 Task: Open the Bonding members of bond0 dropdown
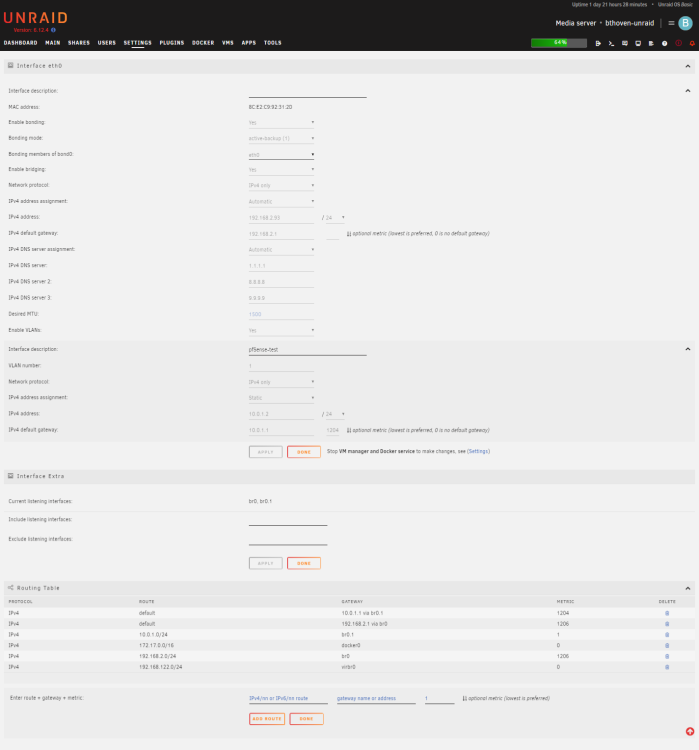(281, 154)
